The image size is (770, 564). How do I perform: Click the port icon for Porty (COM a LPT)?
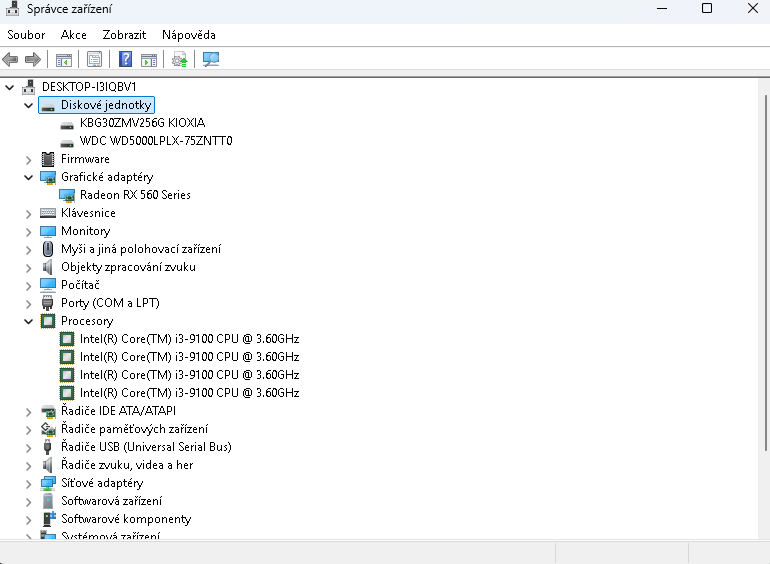tap(48, 303)
